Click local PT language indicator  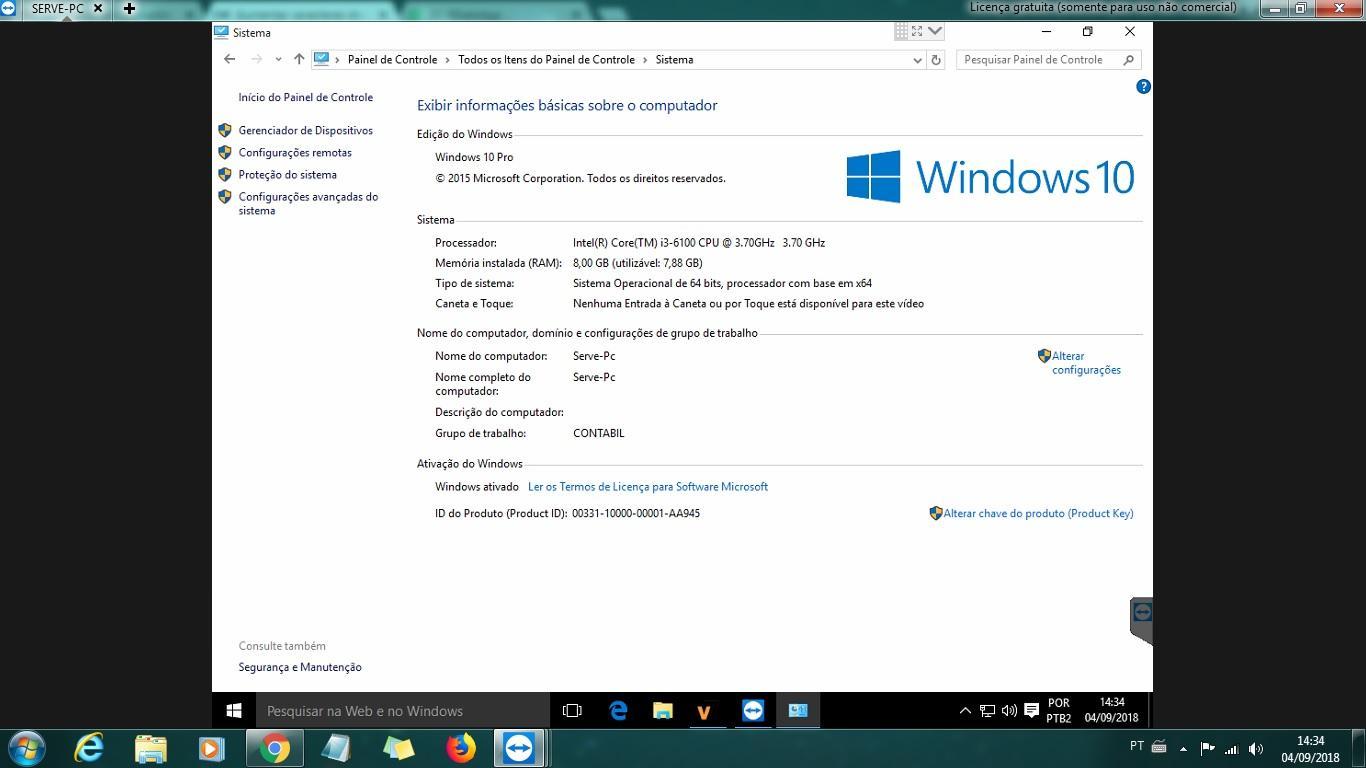1136,746
